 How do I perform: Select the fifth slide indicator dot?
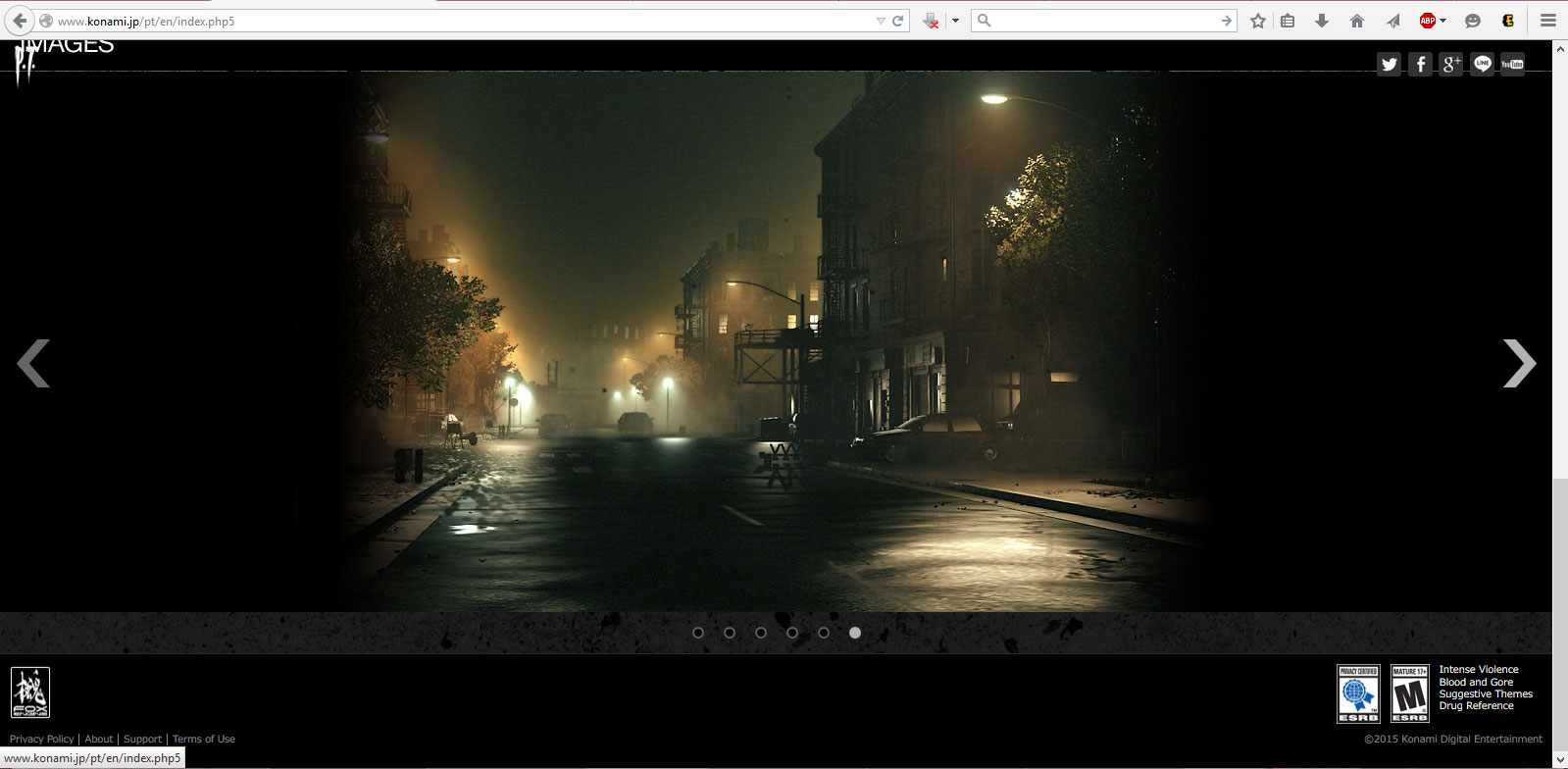coord(824,633)
